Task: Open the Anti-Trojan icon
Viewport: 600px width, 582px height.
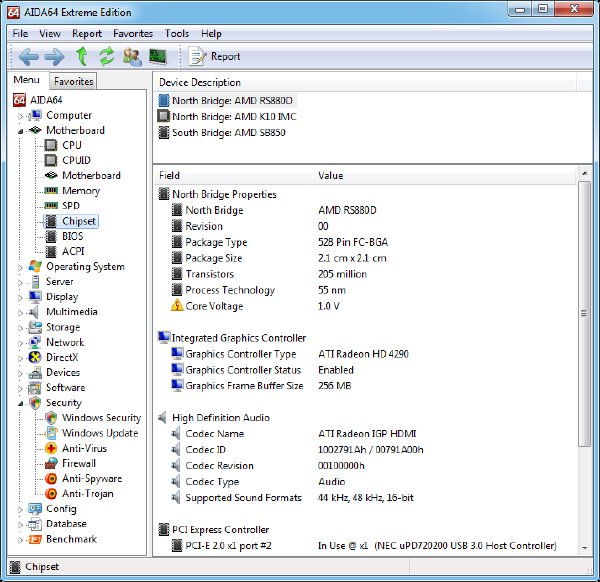Action: pos(51,494)
